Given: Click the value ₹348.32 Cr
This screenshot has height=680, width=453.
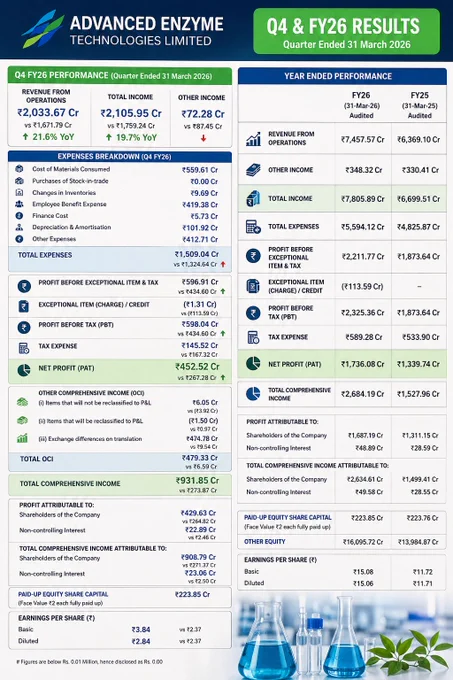Looking at the screenshot, I should pyautogui.click(x=364, y=170).
